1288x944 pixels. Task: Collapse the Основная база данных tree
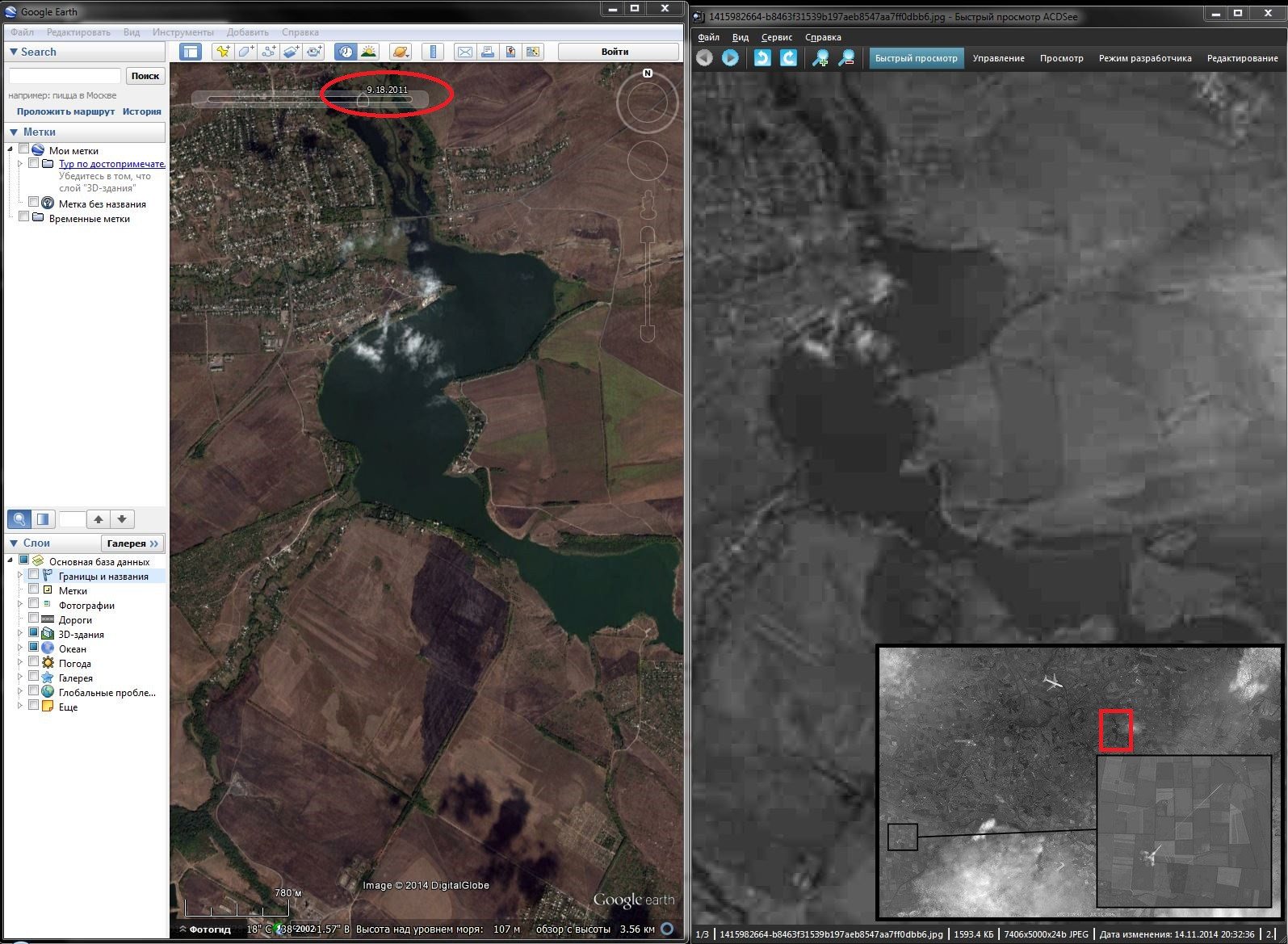point(10,561)
